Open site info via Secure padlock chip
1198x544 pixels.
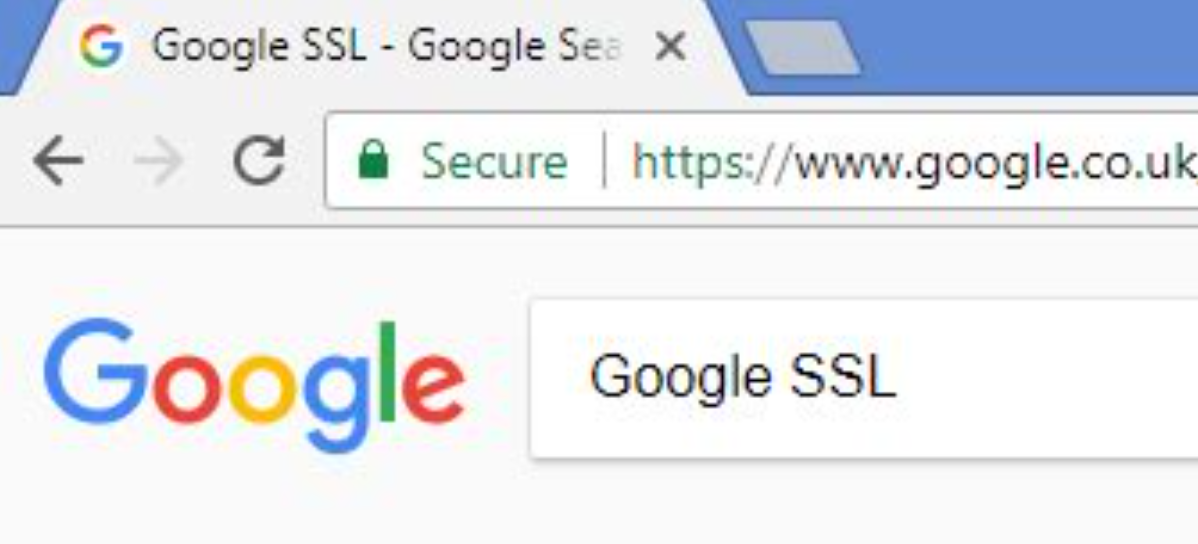pyautogui.click(x=463, y=160)
